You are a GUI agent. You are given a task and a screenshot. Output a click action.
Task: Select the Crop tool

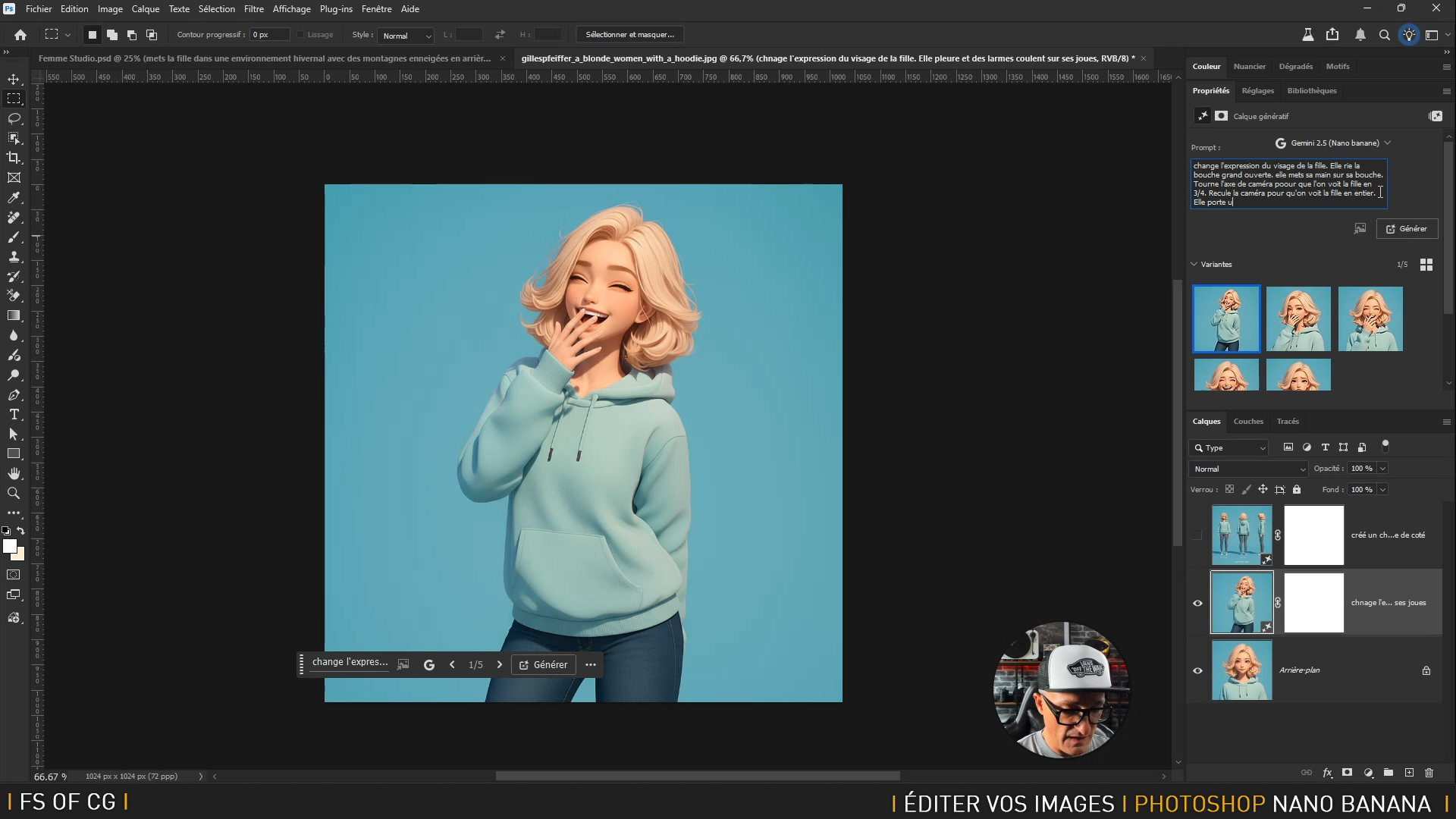click(14, 158)
